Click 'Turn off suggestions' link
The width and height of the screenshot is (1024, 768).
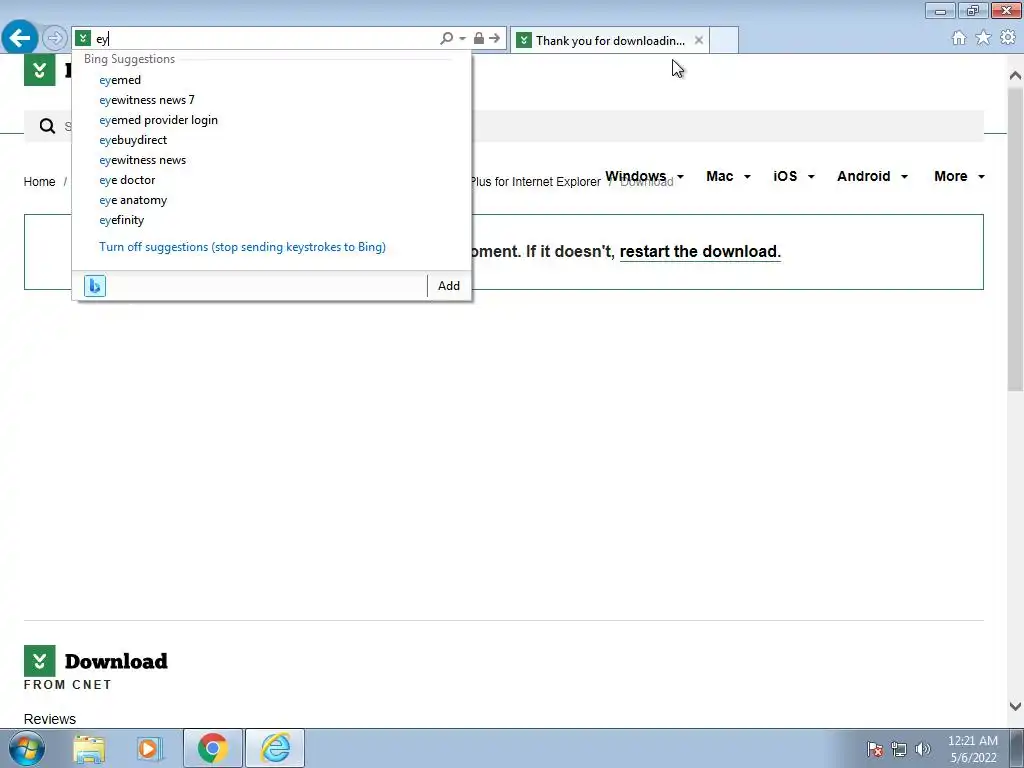242,247
